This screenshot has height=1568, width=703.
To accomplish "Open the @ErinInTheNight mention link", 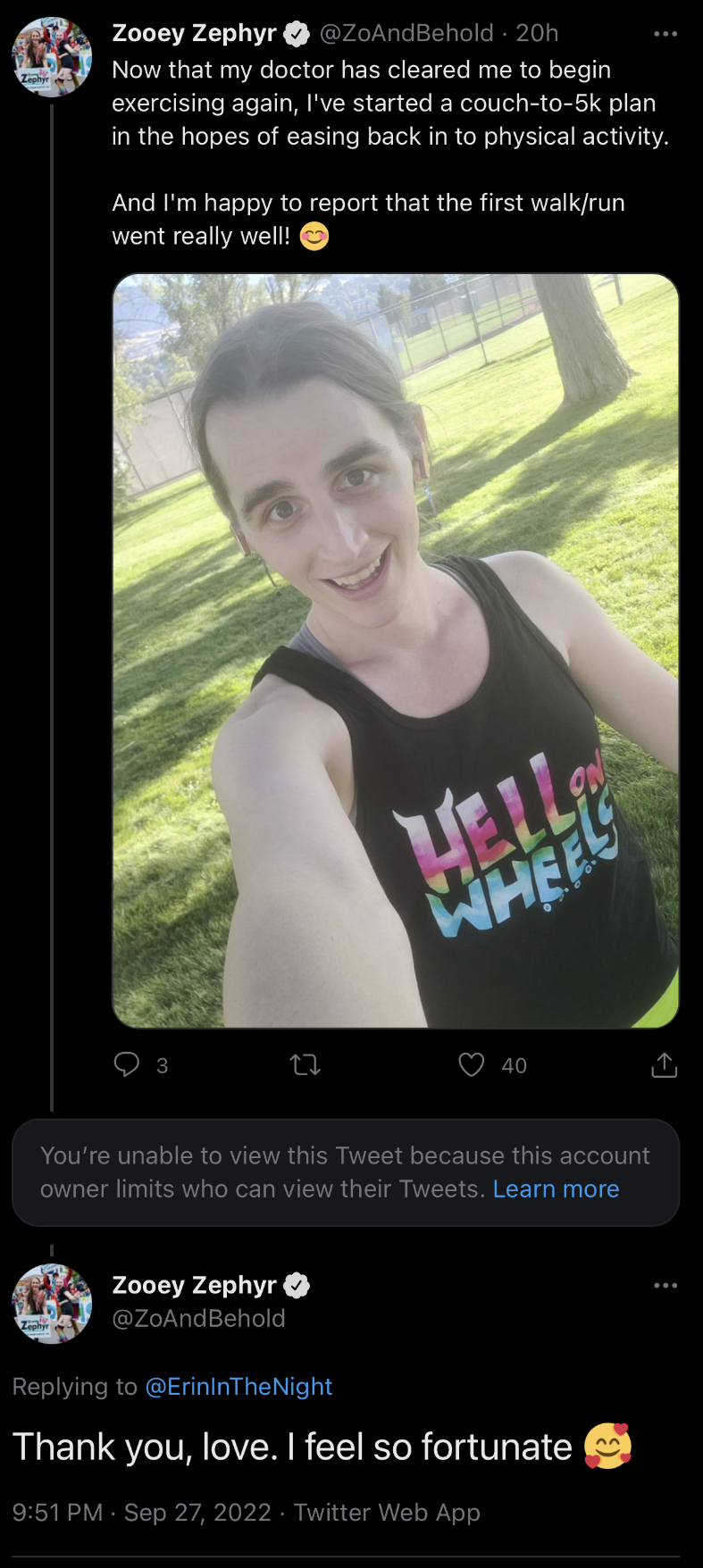I will [239, 1386].
